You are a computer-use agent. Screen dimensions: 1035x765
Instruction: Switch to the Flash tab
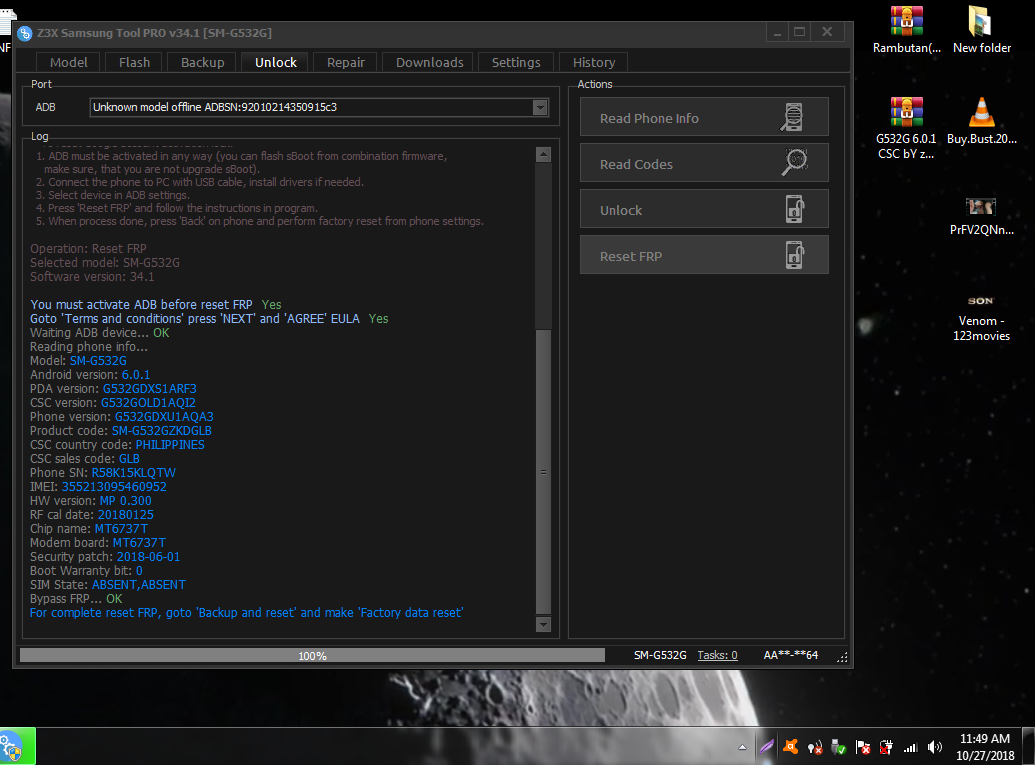pos(134,62)
